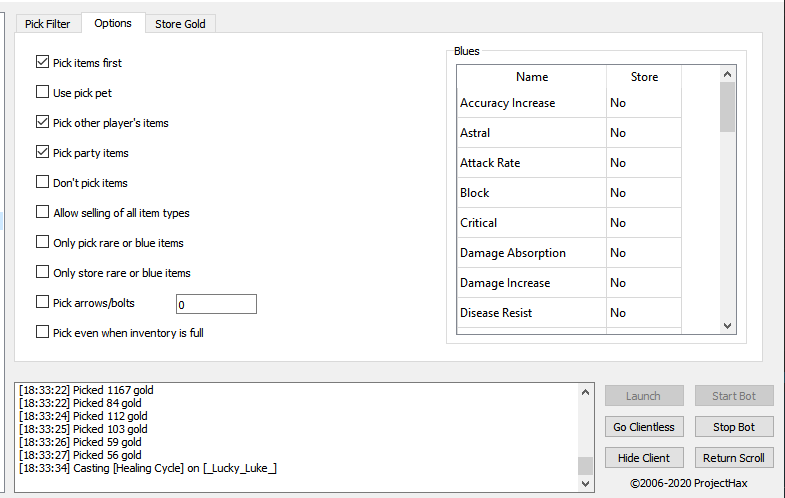The image size is (785, 498).
Task: Click the Stop Bot button
Action: click(734, 427)
